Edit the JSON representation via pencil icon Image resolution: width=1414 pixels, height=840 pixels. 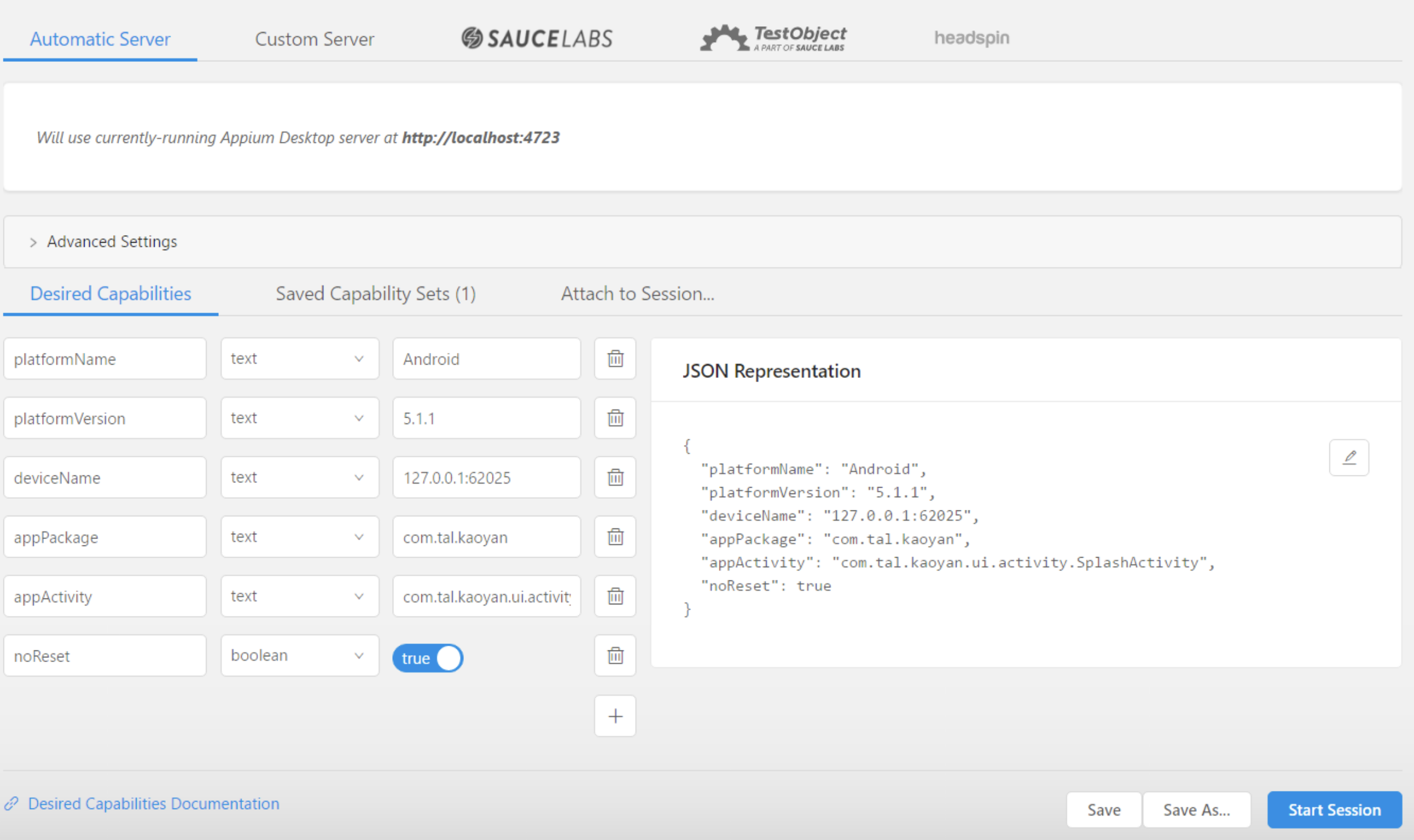[x=1349, y=457]
